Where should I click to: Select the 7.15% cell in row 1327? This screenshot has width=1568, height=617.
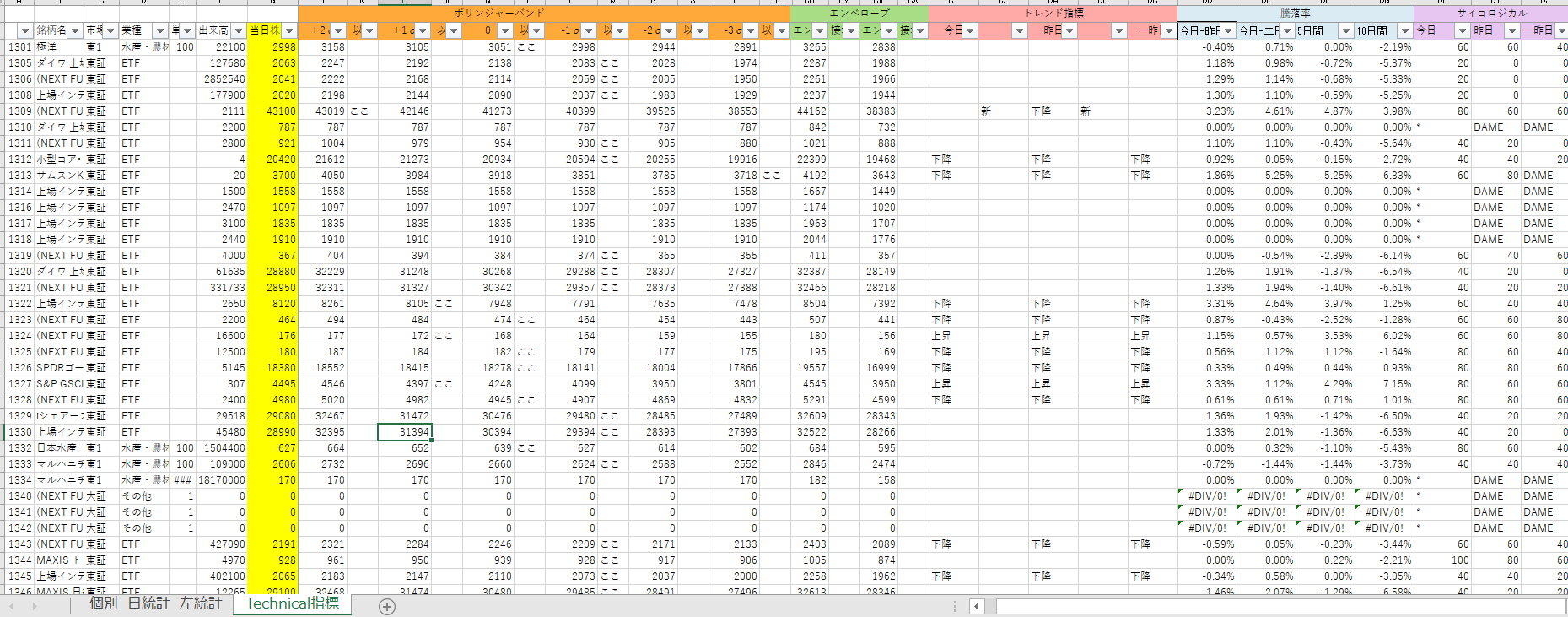click(x=1384, y=384)
